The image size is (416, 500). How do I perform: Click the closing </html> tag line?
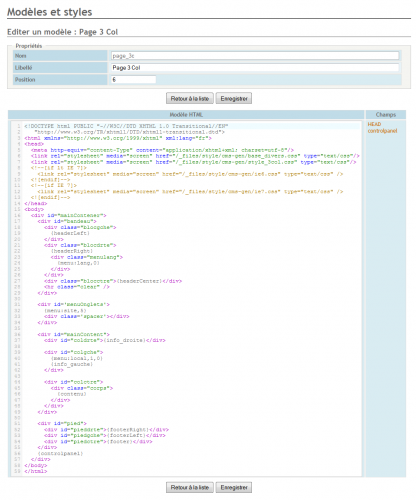click(x=36, y=472)
